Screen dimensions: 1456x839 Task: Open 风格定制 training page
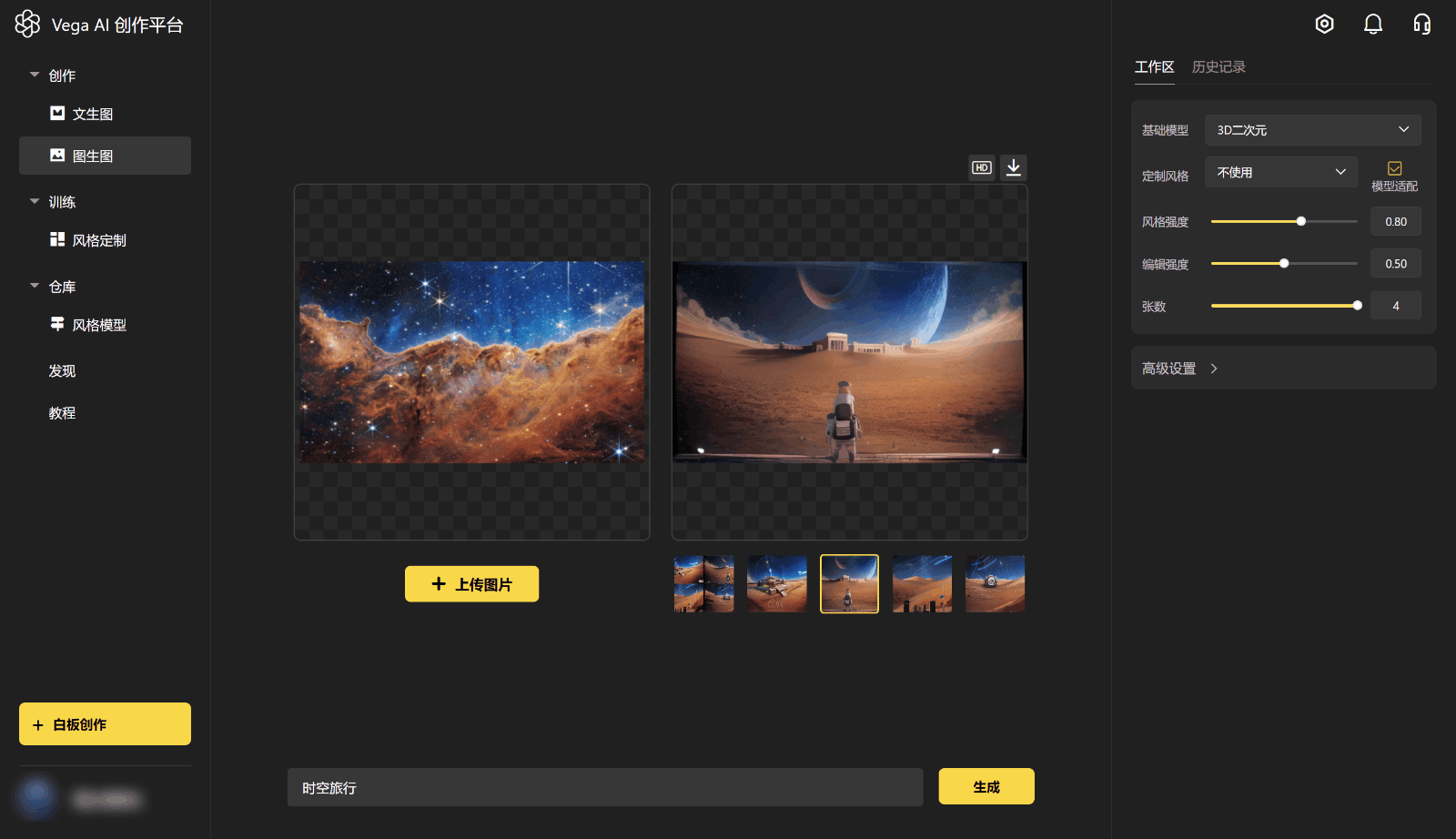[x=105, y=240]
